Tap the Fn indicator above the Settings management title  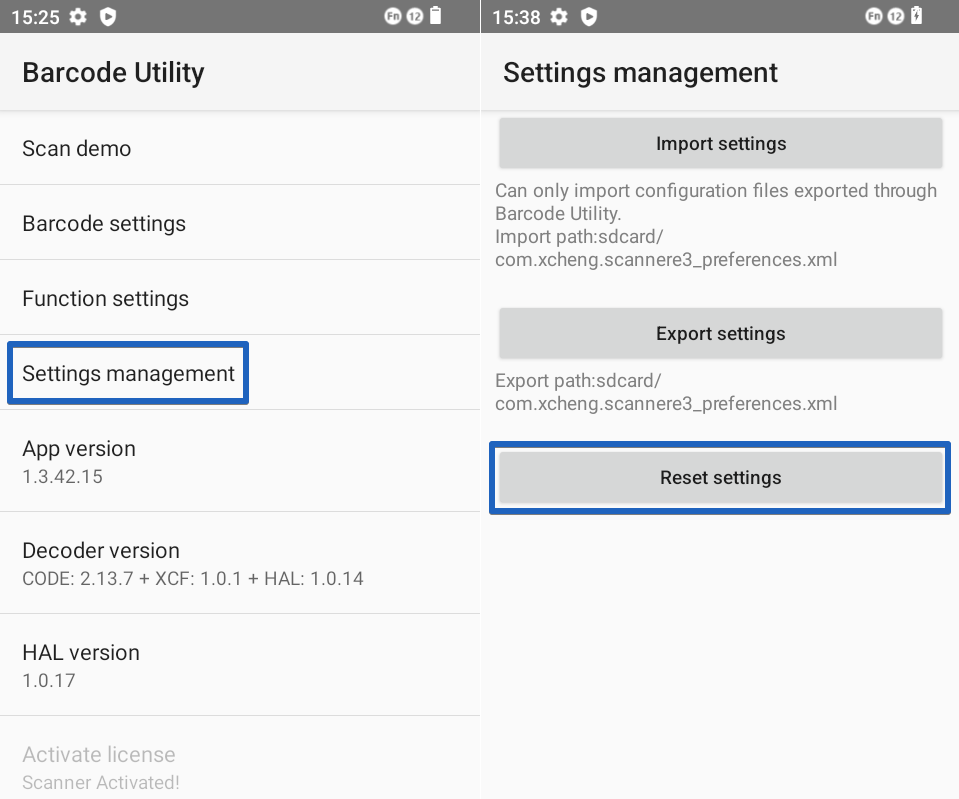[874, 17]
